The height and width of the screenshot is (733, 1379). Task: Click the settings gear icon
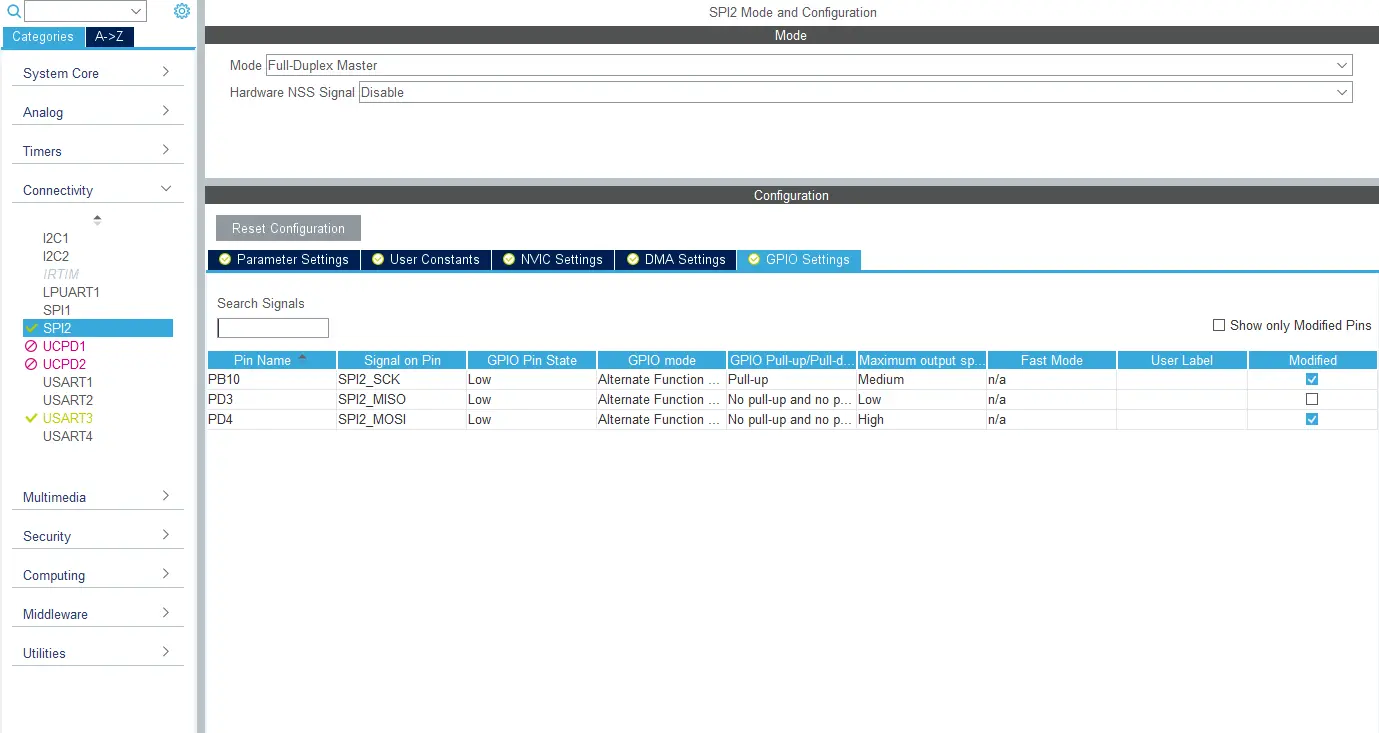click(x=181, y=11)
